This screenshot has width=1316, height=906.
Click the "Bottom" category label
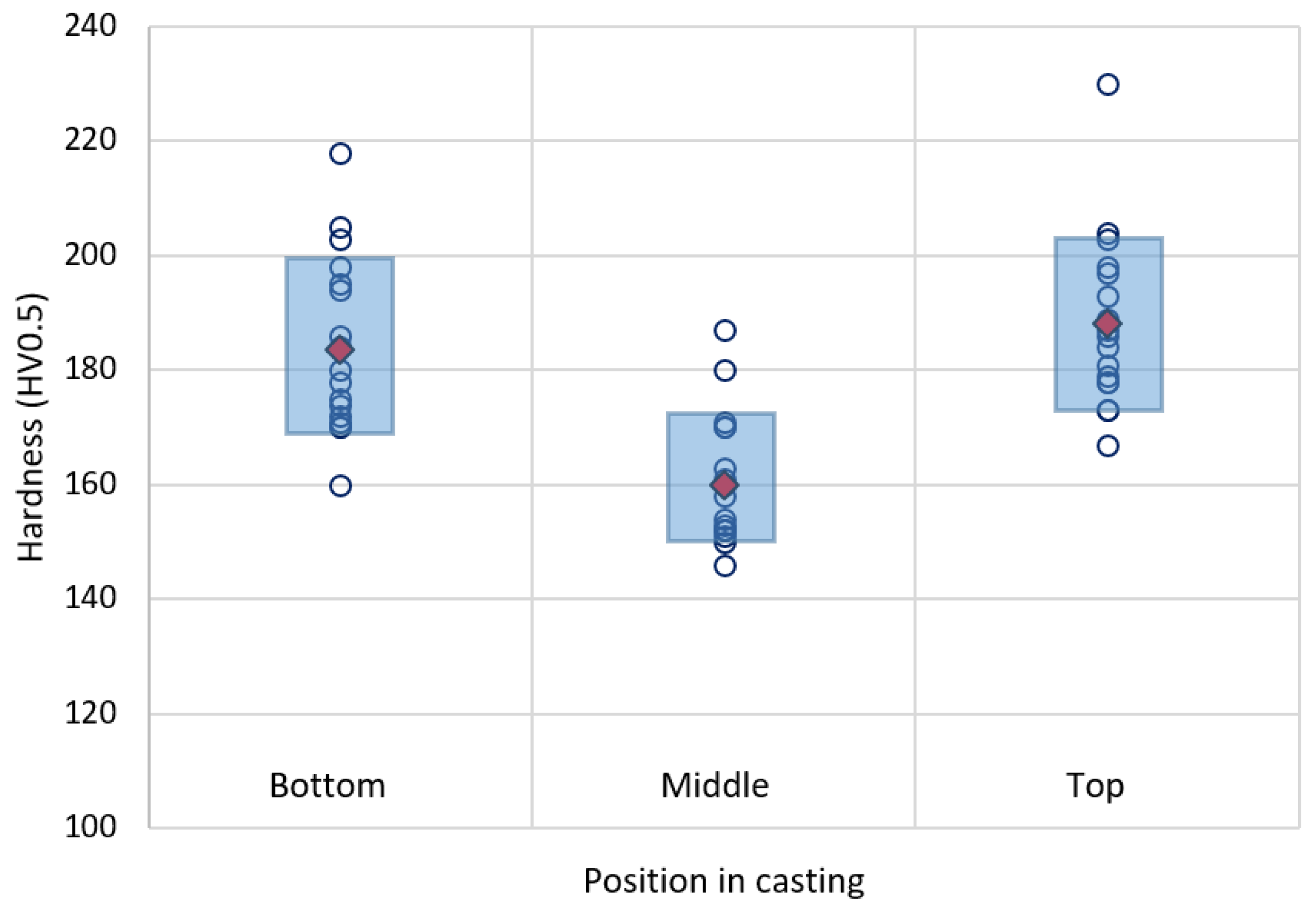coord(328,786)
